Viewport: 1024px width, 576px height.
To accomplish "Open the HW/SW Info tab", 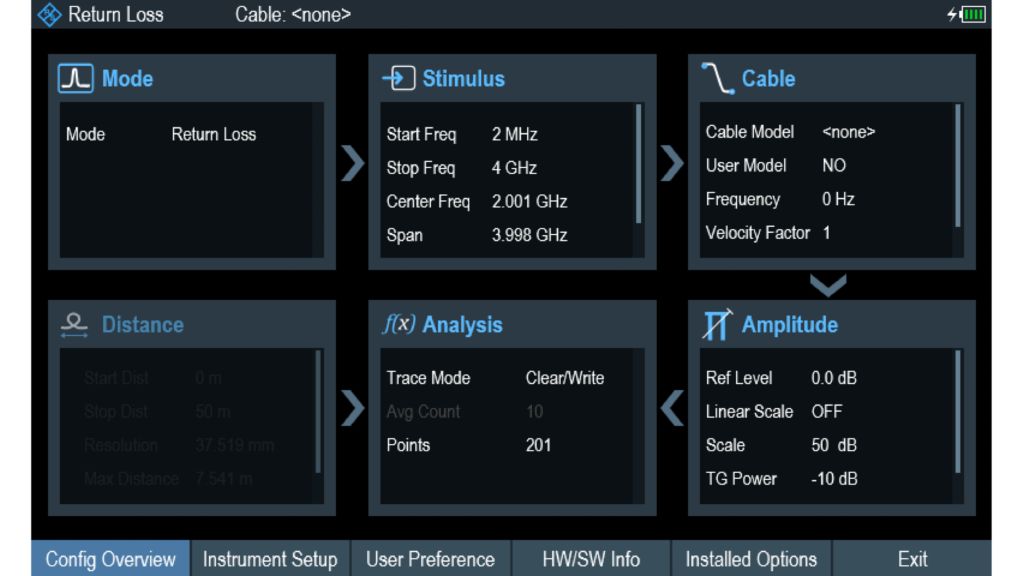I will pos(591,559).
